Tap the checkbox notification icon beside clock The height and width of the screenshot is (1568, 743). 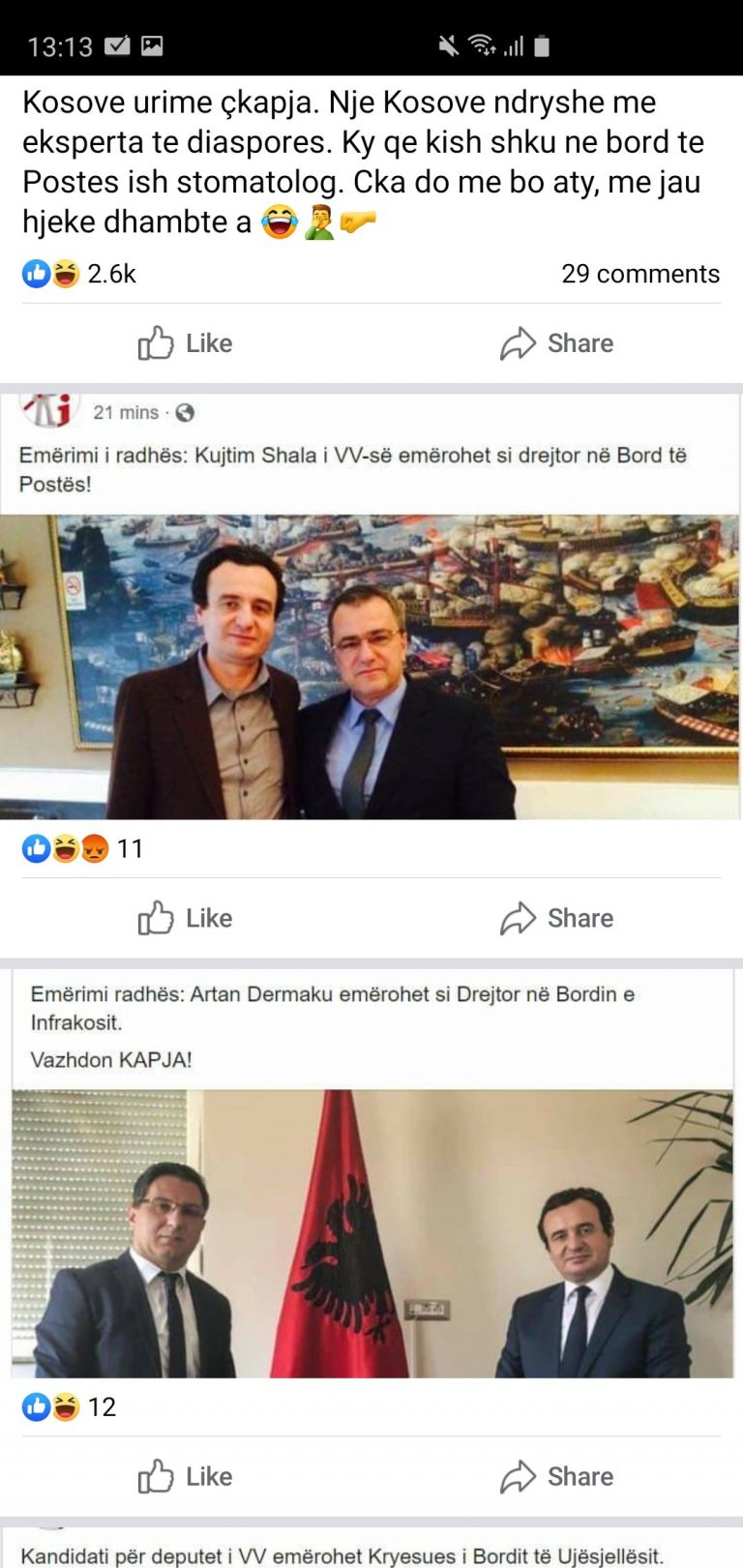click(x=117, y=45)
